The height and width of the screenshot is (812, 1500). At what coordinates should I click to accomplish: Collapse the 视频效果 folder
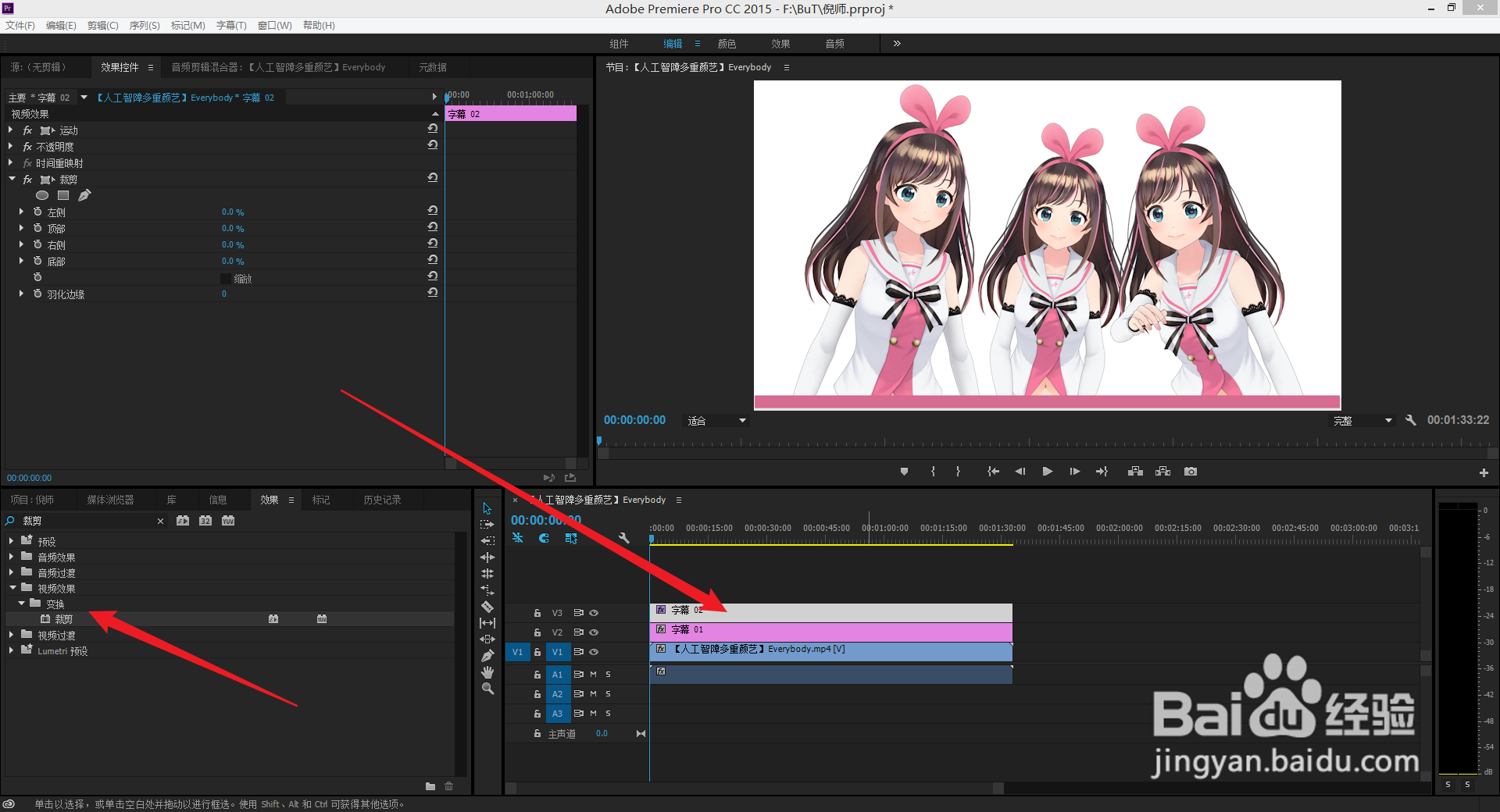click(12, 588)
